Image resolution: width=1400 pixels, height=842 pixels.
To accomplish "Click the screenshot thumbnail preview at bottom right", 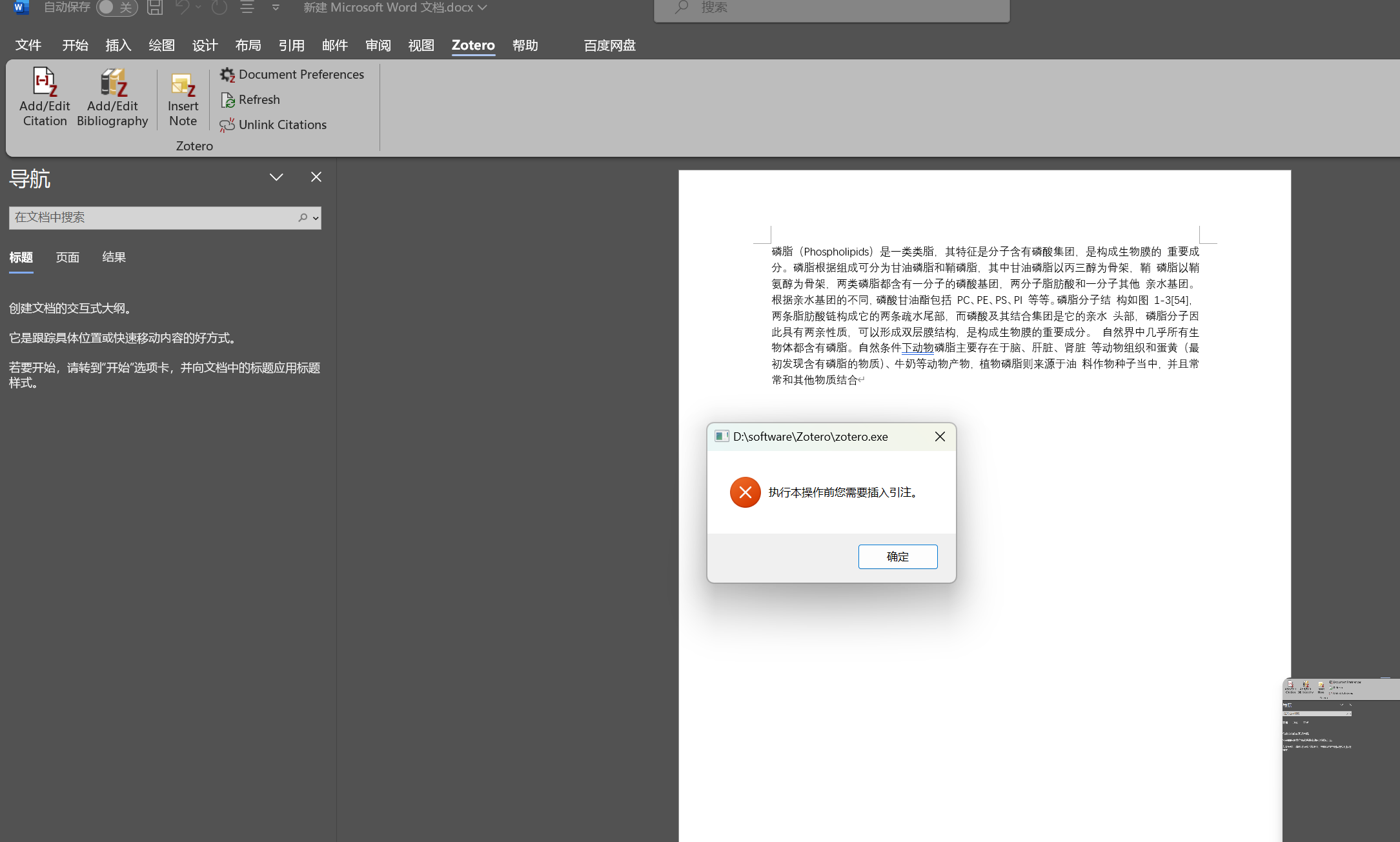I will 1341,759.
